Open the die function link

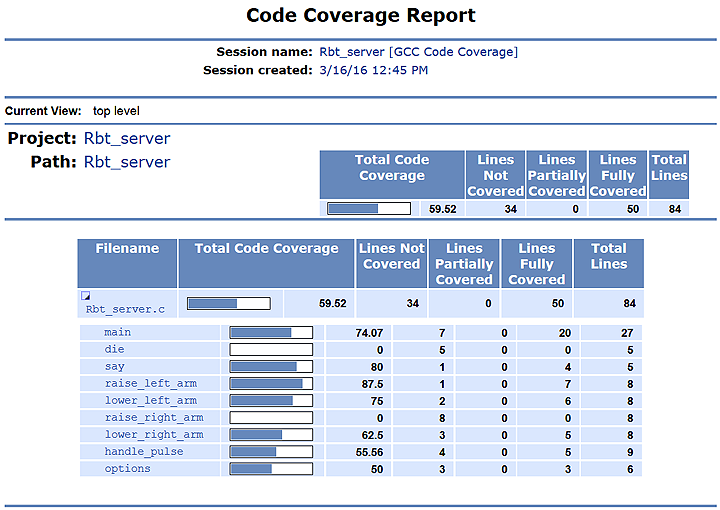coord(114,349)
